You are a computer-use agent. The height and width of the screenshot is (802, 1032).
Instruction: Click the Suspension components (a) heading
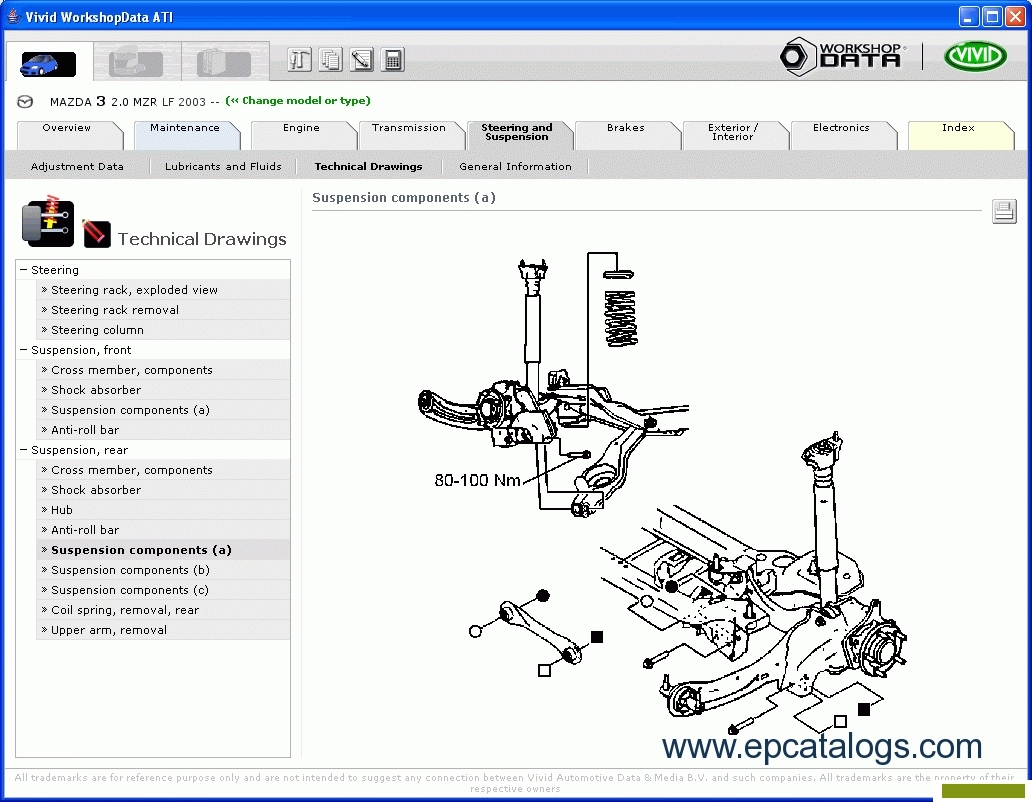coord(403,197)
